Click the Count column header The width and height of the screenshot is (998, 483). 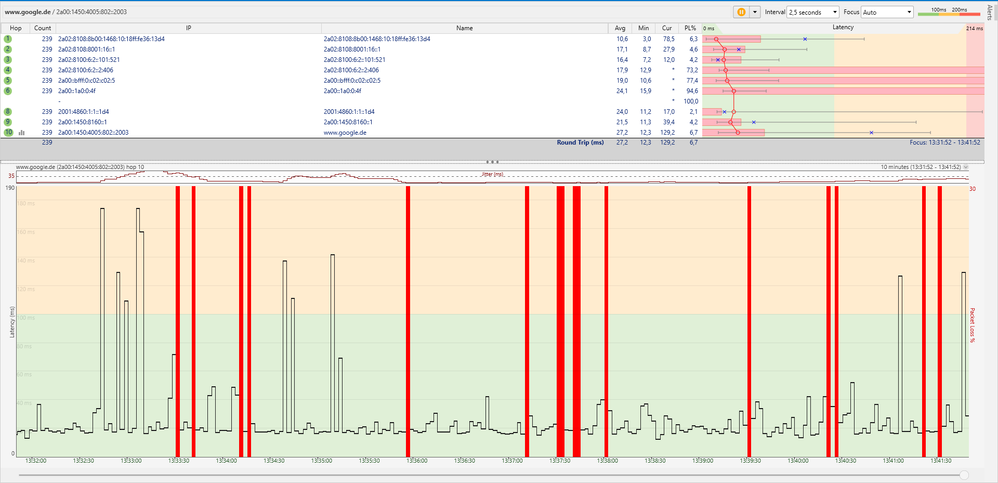tap(42, 28)
